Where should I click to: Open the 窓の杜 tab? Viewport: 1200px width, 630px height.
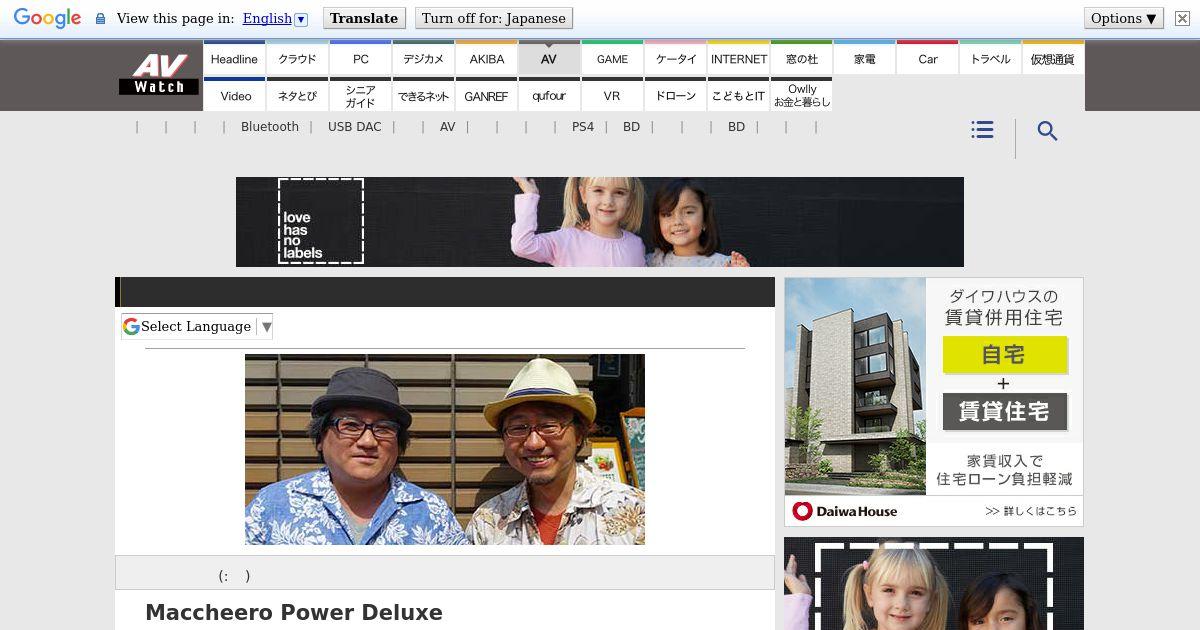(801, 58)
